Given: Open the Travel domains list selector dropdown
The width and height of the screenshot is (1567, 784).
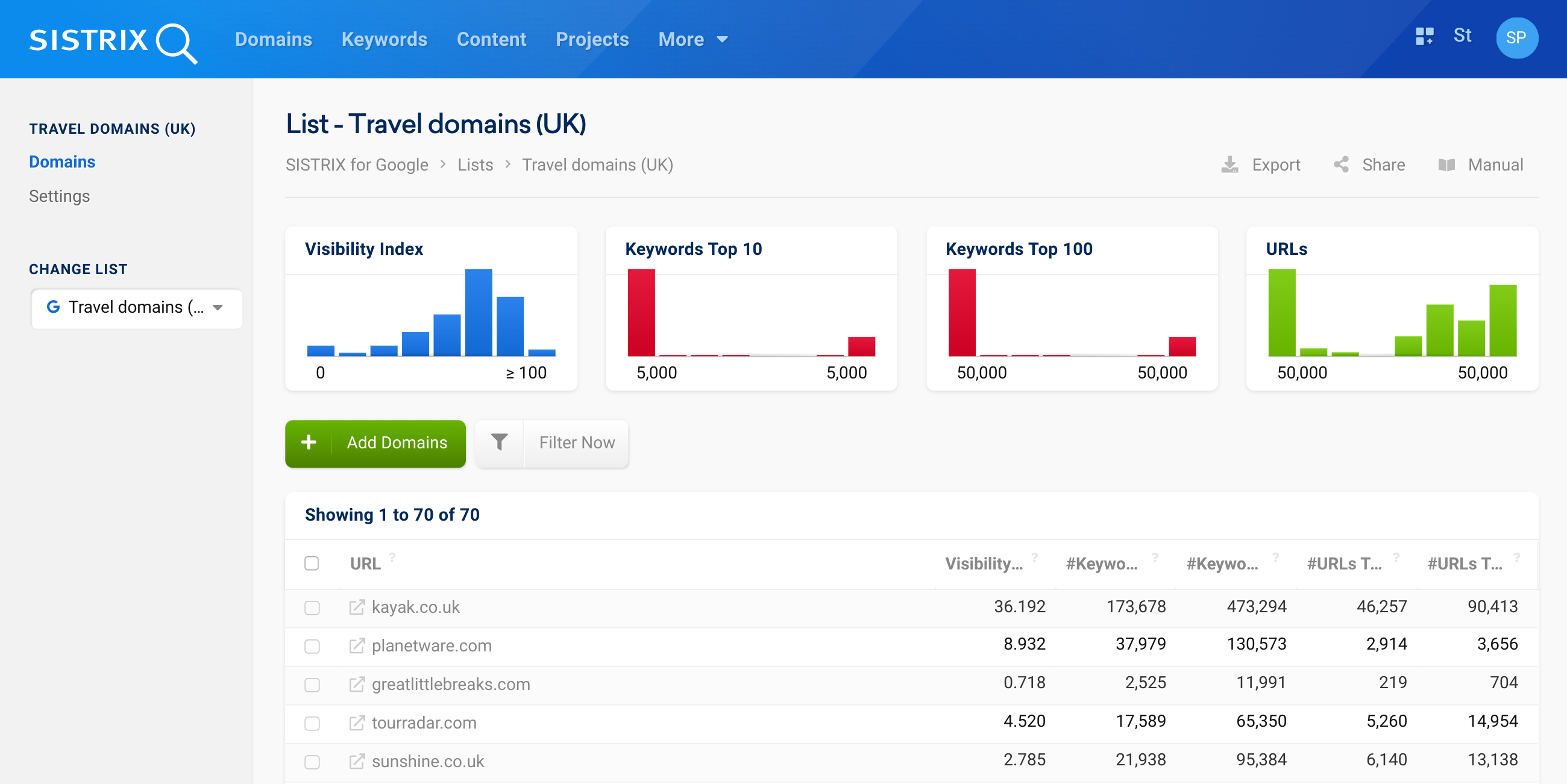Looking at the screenshot, I should click(137, 309).
